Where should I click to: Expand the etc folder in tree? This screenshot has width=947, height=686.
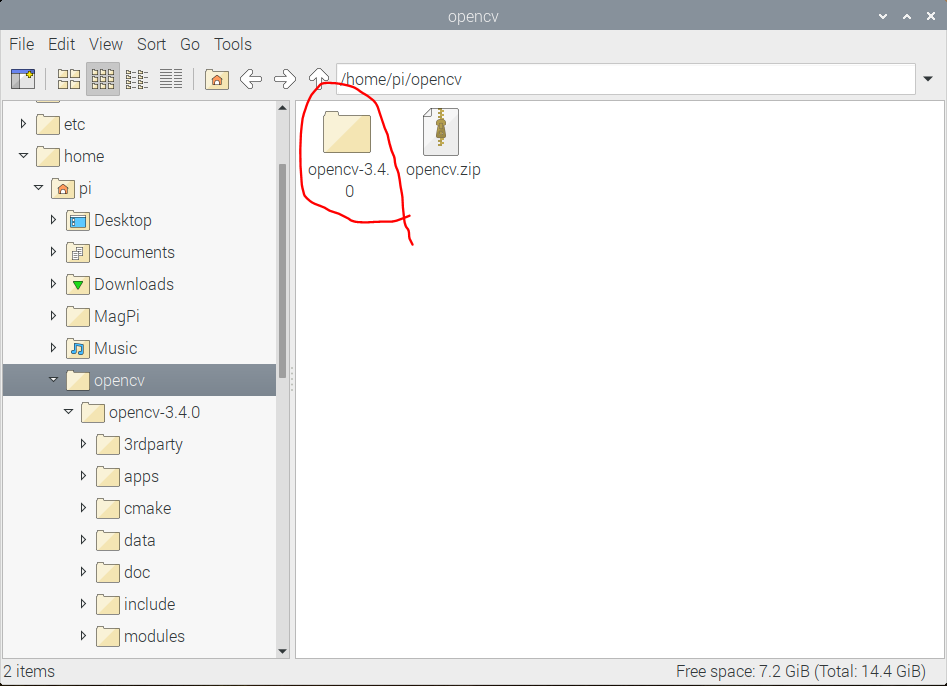[23, 124]
